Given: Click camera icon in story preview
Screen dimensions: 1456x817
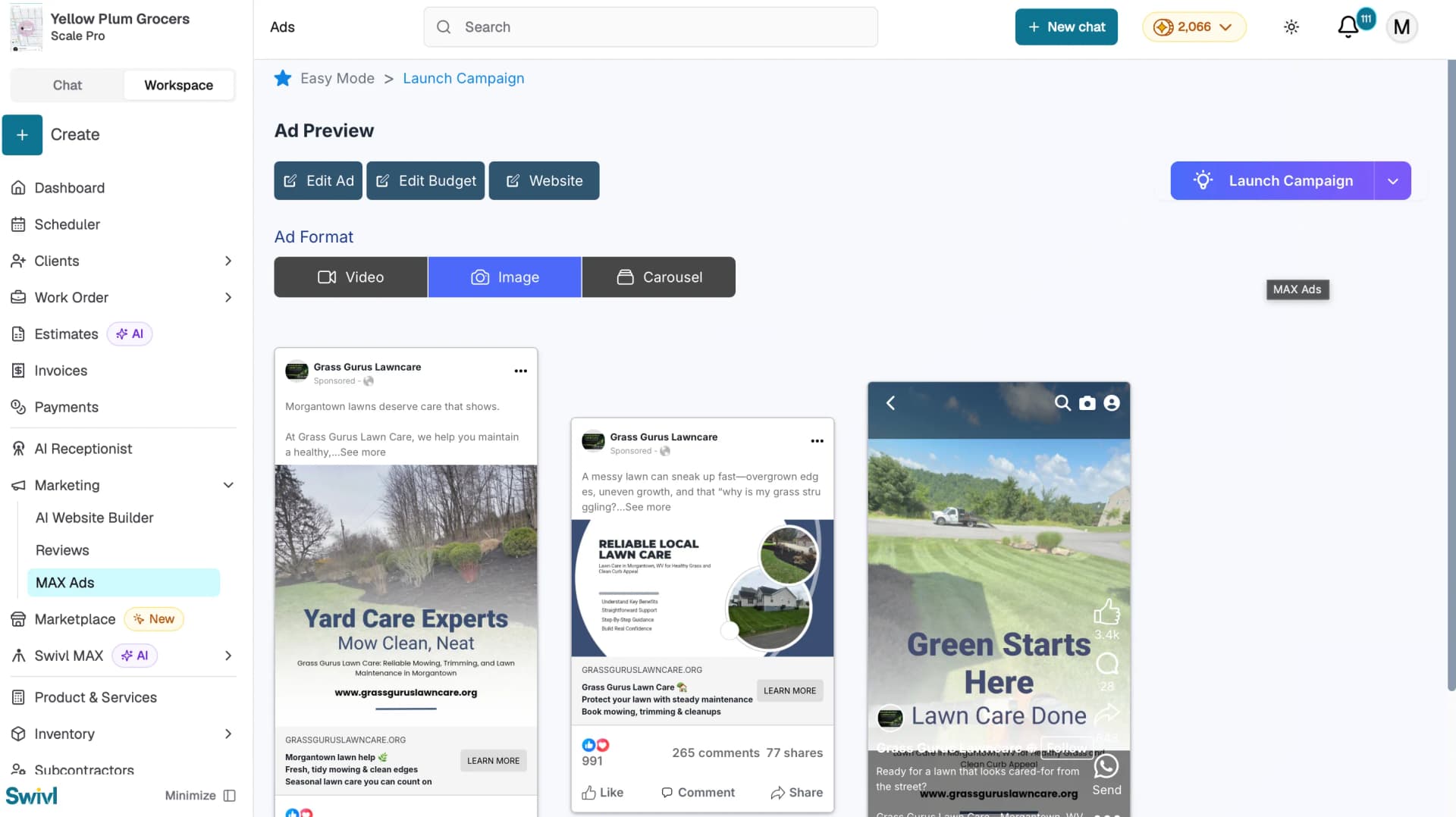Looking at the screenshot, I should click(x=1087, y=403).
